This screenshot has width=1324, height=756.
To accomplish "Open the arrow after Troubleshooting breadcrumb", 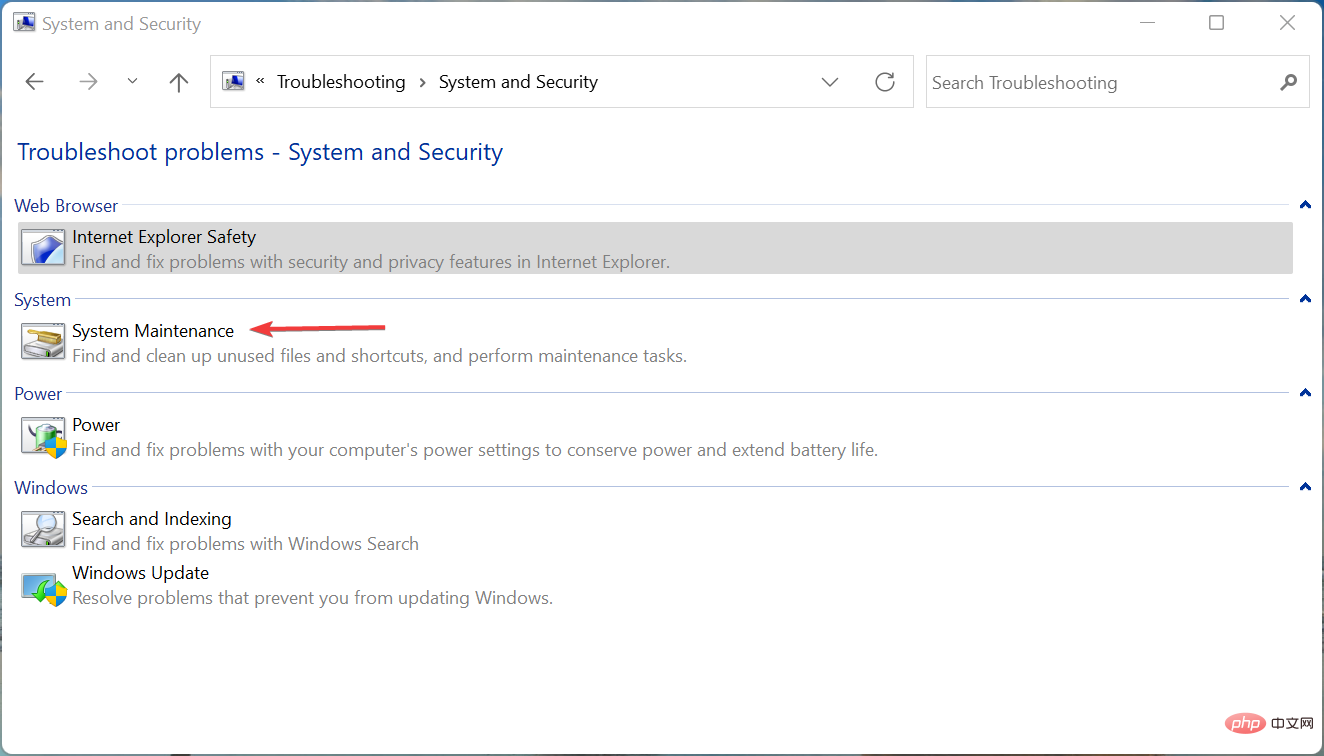I will click(x=422, y=82).
